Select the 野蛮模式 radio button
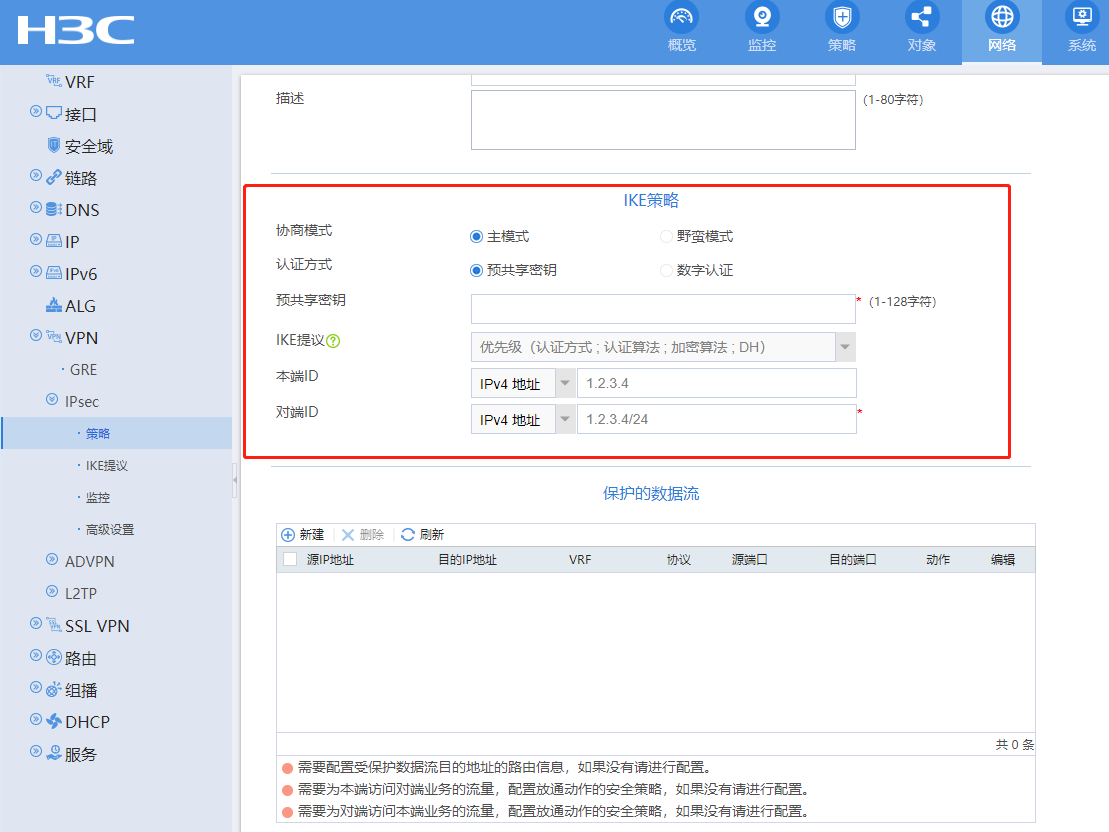 pyautogui.click(x=666, y=237)
